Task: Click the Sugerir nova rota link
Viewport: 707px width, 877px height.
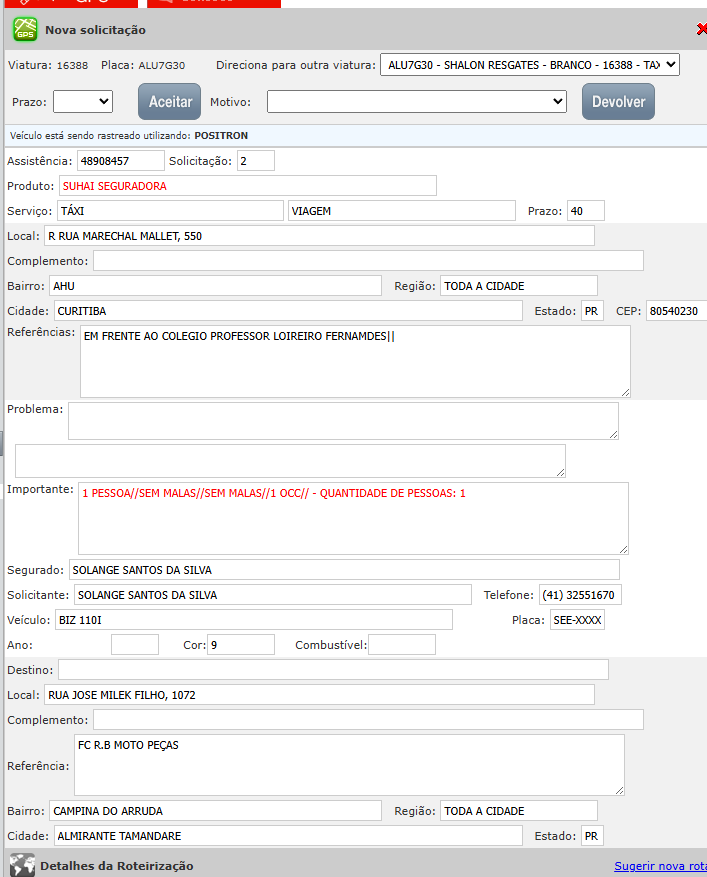Action: tap(661, 866)
